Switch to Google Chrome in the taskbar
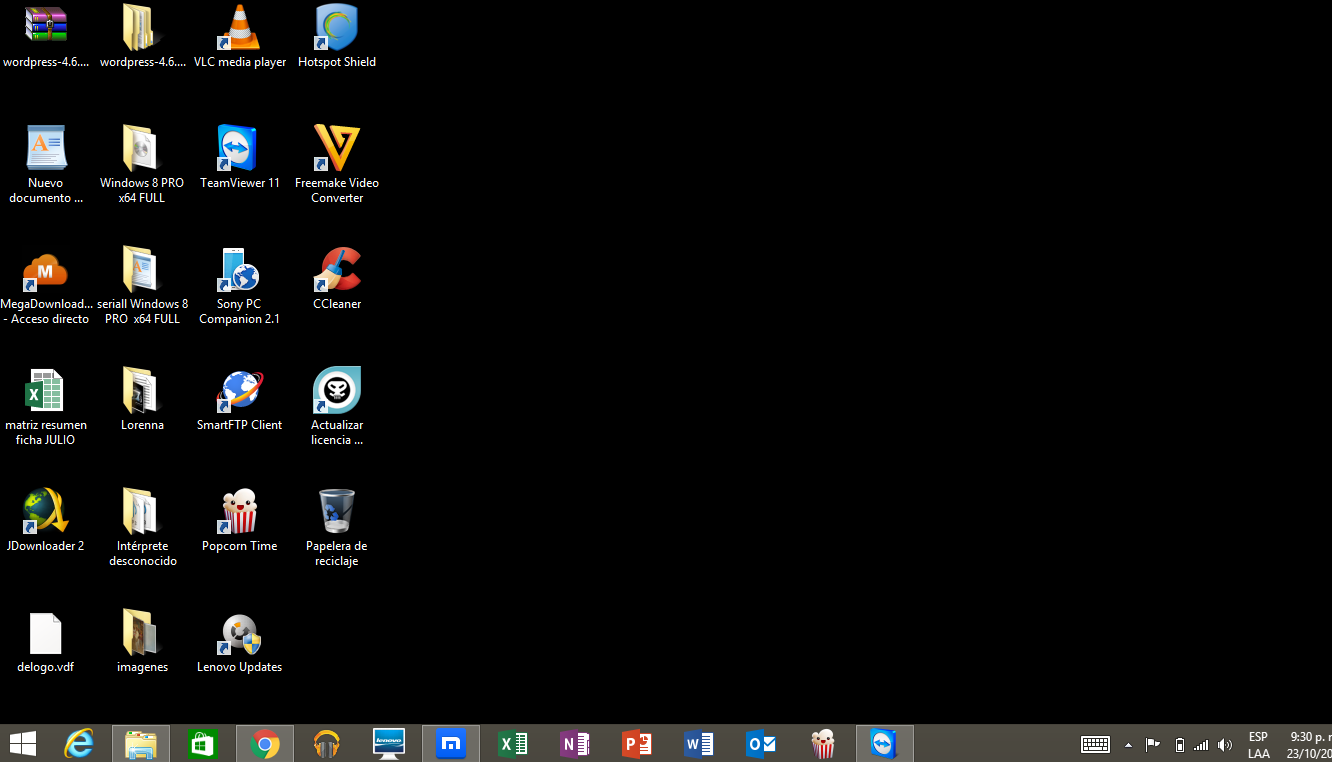The width and height of the screenshot is (1332, 762). point(265,744)
